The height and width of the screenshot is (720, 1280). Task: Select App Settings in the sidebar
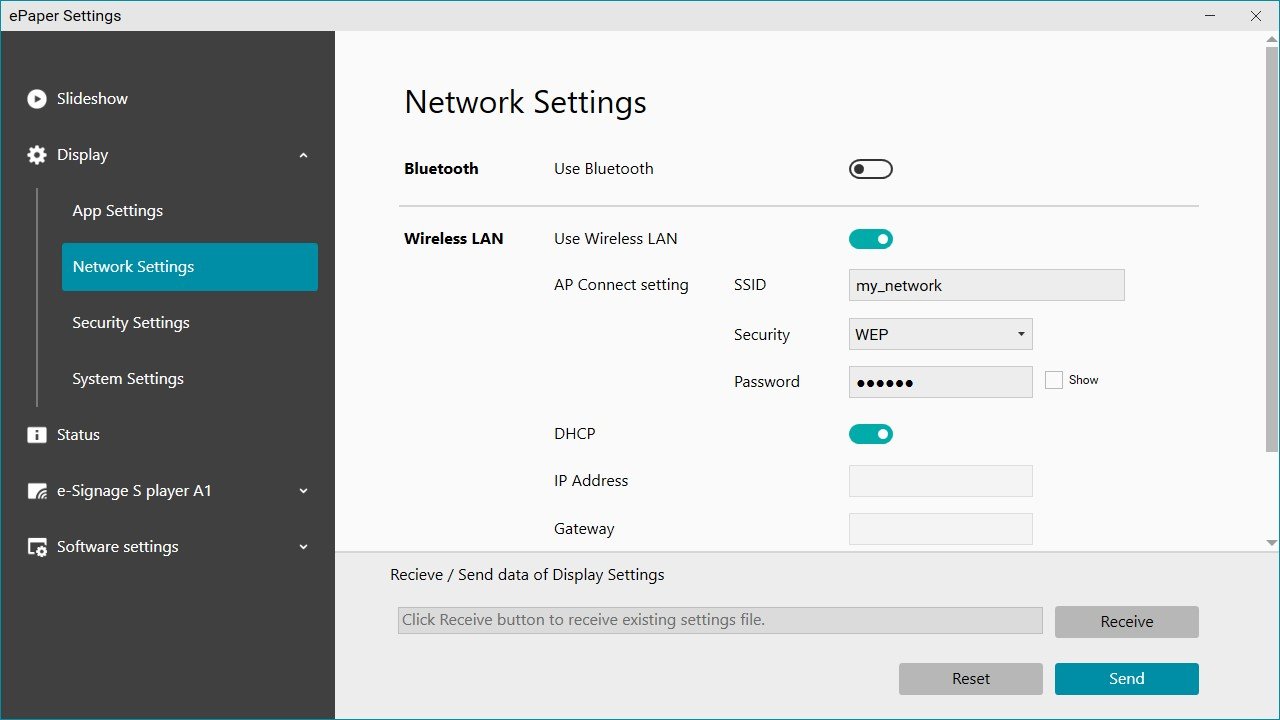click(x=117, y=210)
